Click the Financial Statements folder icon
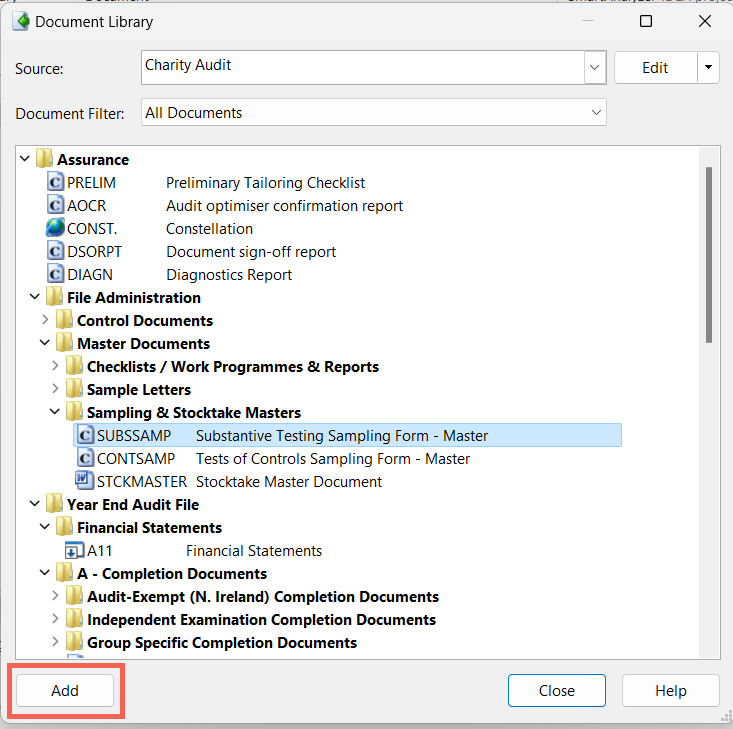This screenshot has height=729, width=733. click(64, 527)
